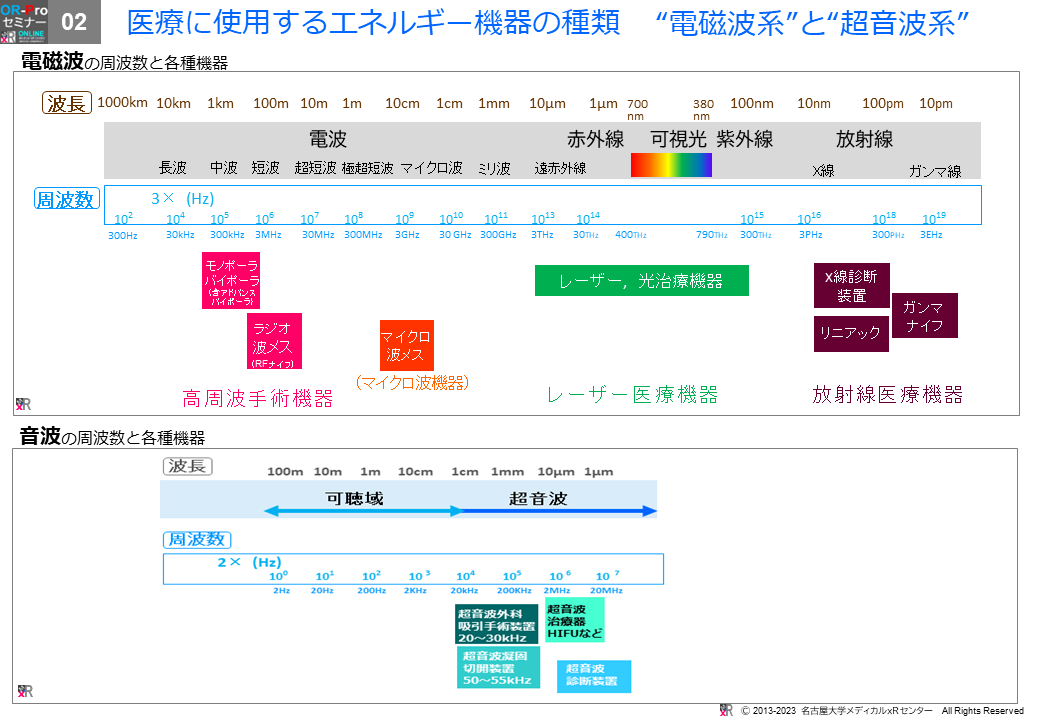This screenshot has width=1040, height=720.
Task: Click the 380 nm wavelength value
Action: pos(703,109)
